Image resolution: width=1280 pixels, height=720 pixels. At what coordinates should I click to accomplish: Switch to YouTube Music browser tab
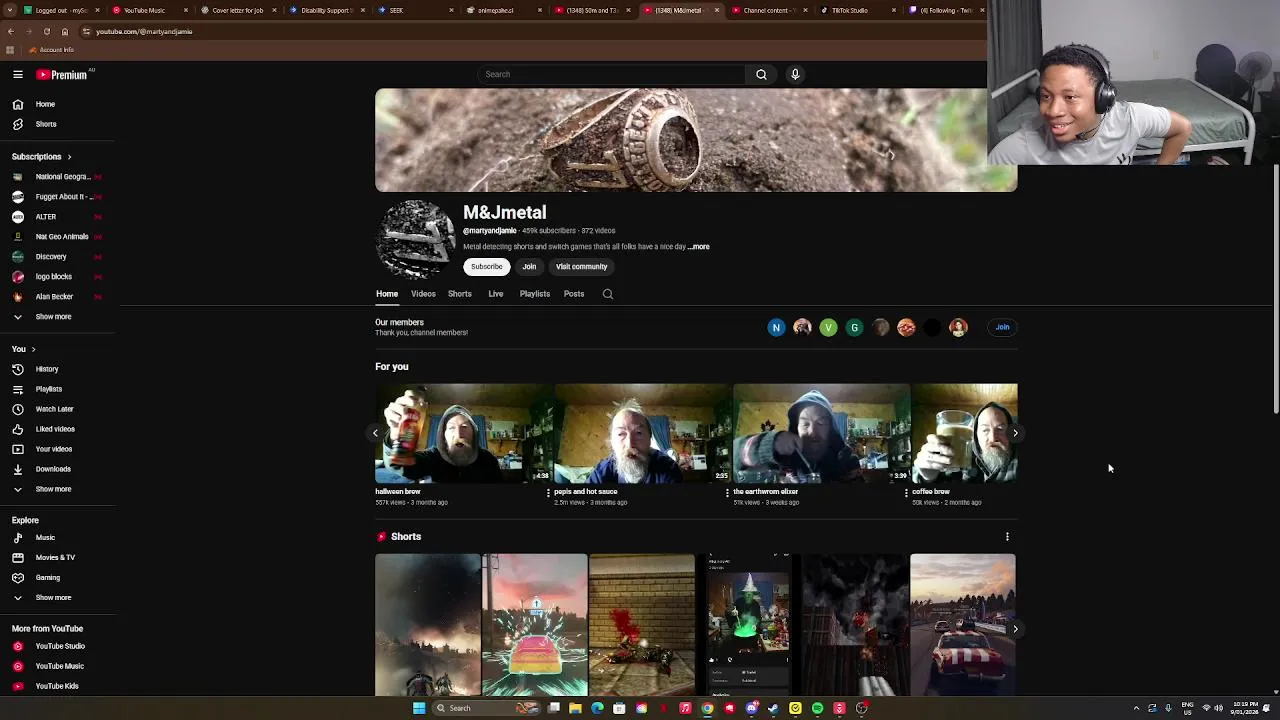148,10
